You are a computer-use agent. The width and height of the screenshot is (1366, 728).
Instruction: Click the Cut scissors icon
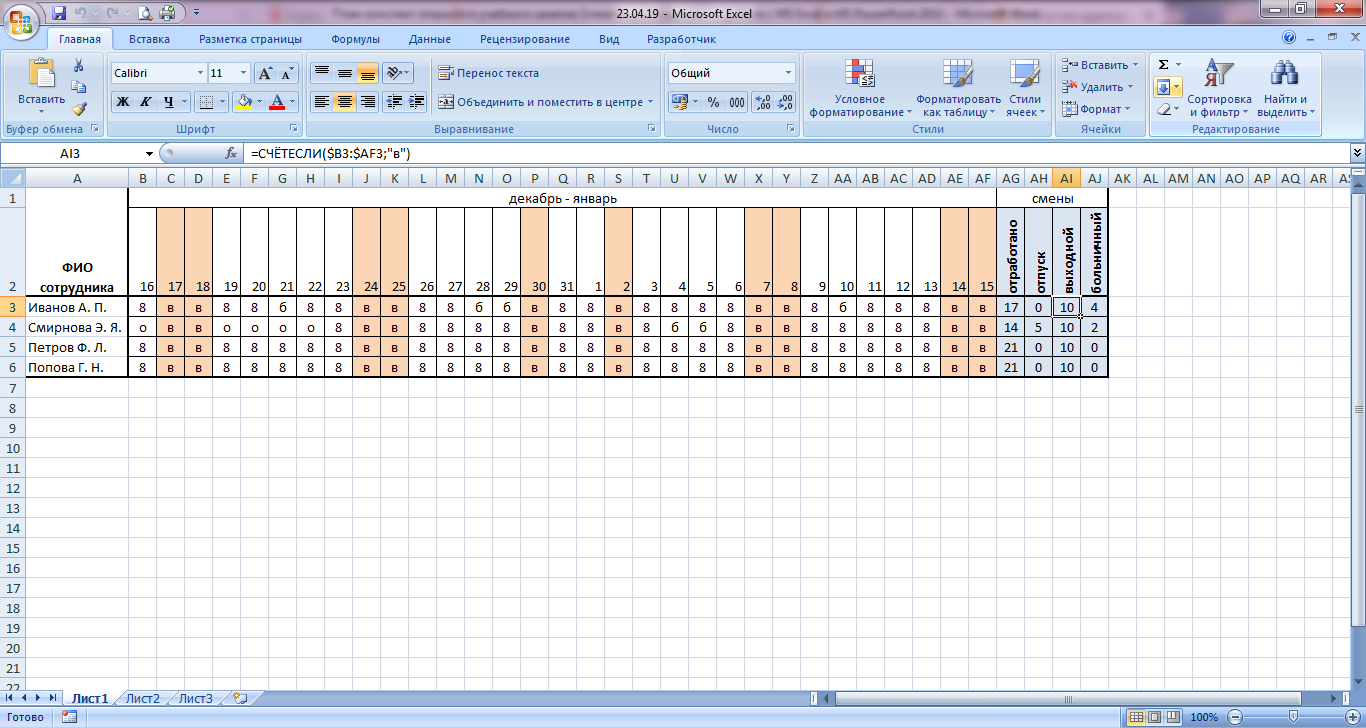79,65
